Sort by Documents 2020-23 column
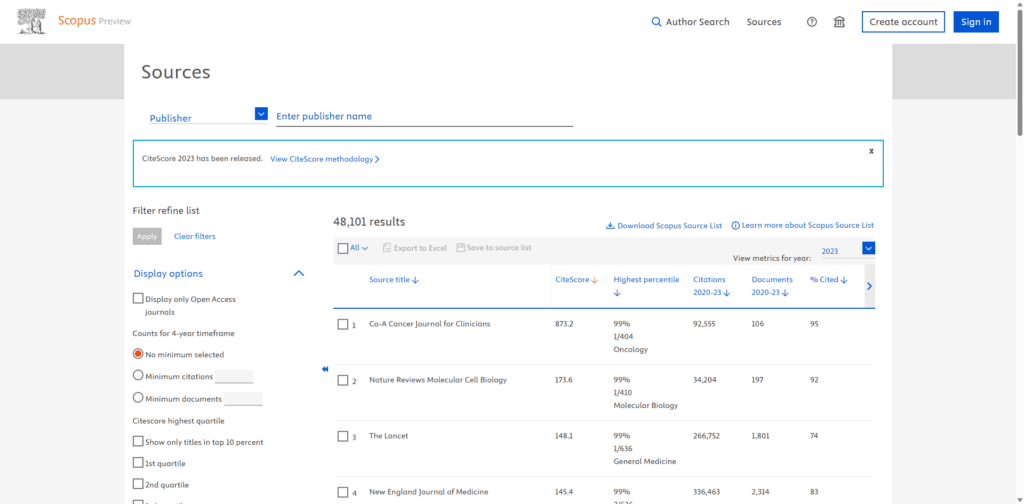 click(772, 286)
